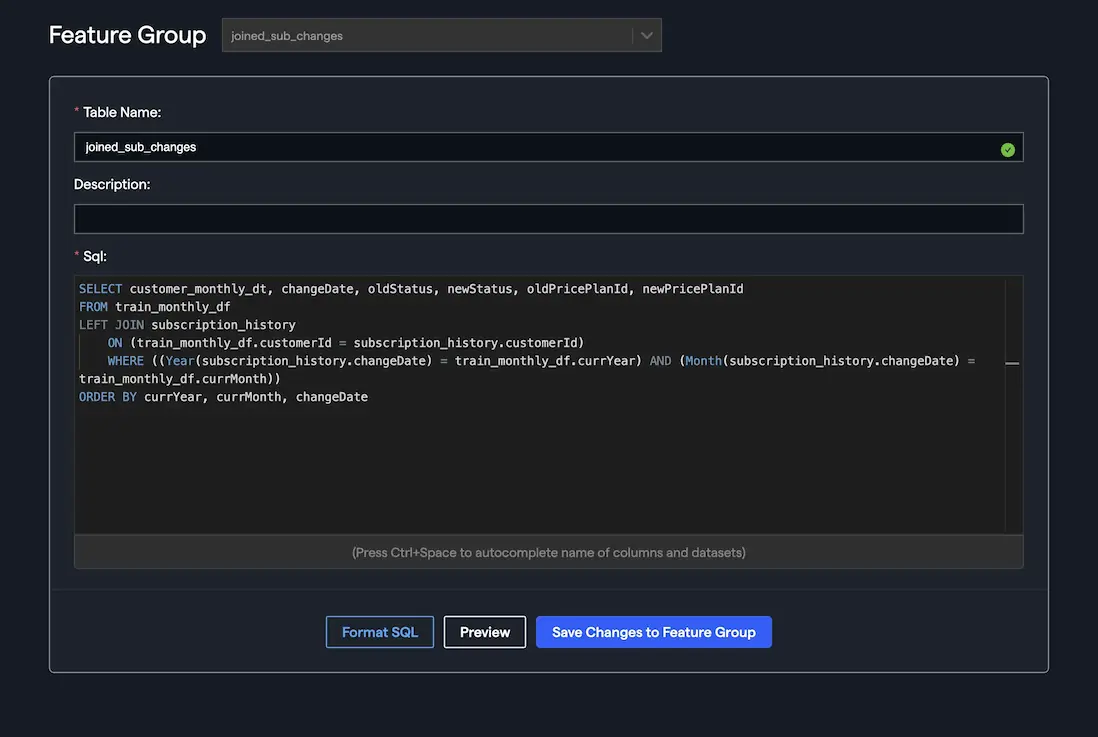
Task: Click the blank area below the SQL query
Action: tap(540, 470)
